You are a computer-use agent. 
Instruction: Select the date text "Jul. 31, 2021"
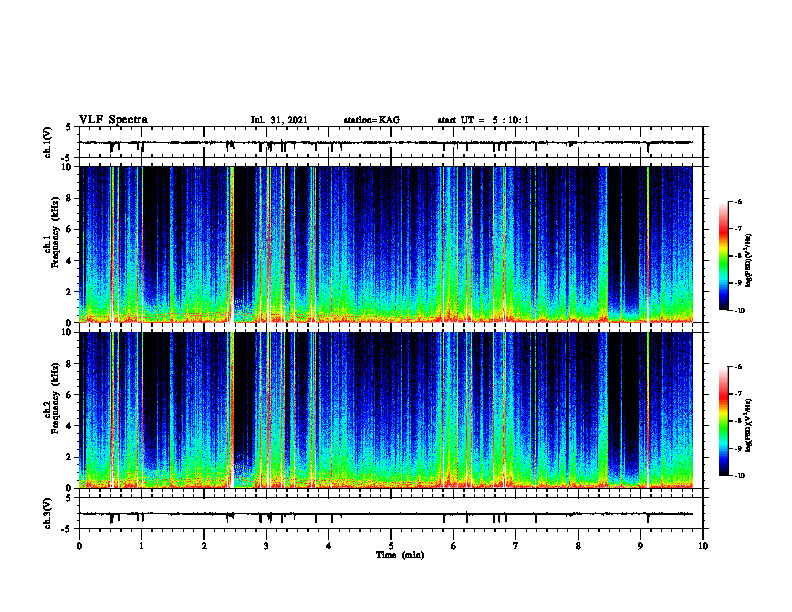(x=279, y=120)
